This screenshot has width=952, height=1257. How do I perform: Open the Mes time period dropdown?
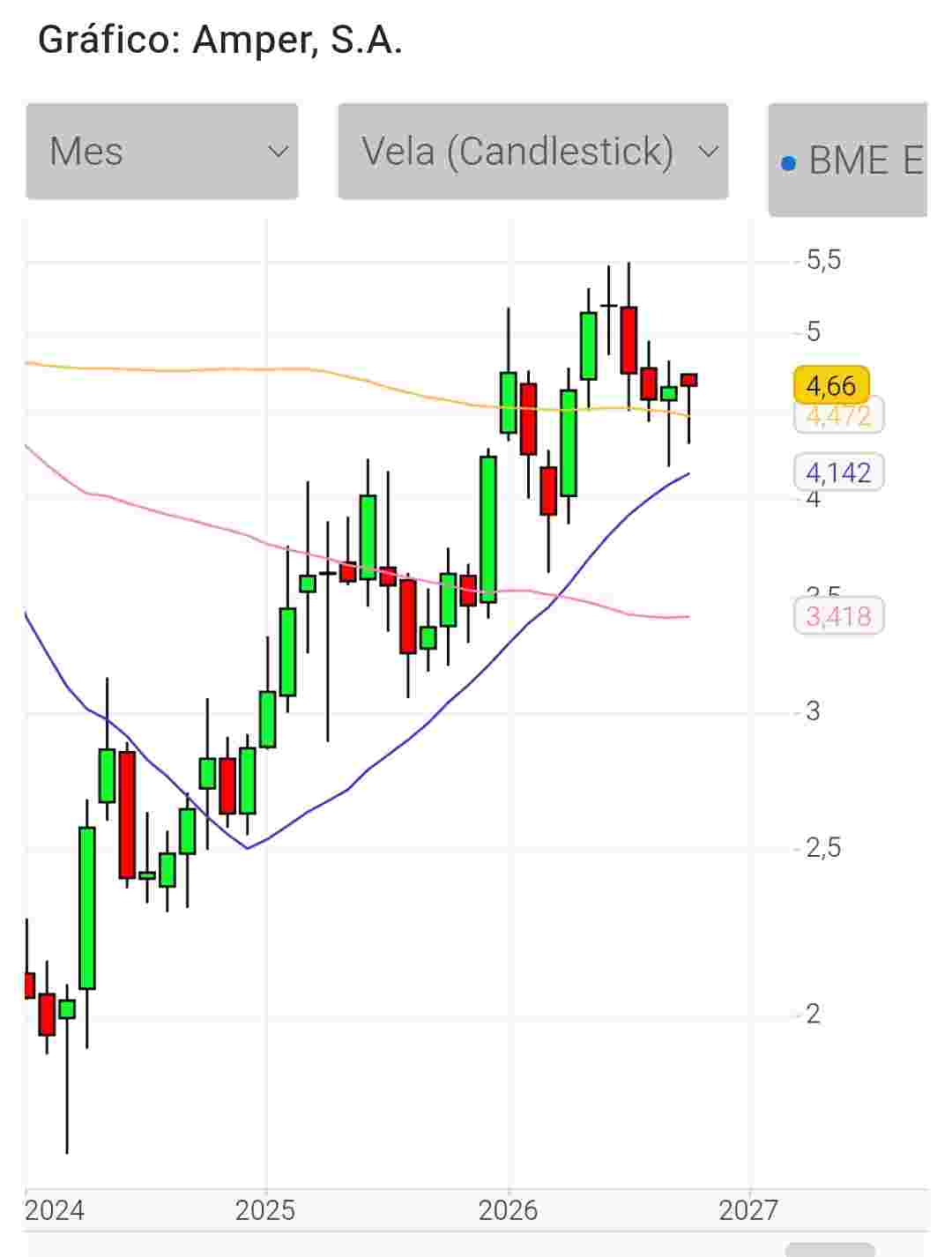[162, 152]
